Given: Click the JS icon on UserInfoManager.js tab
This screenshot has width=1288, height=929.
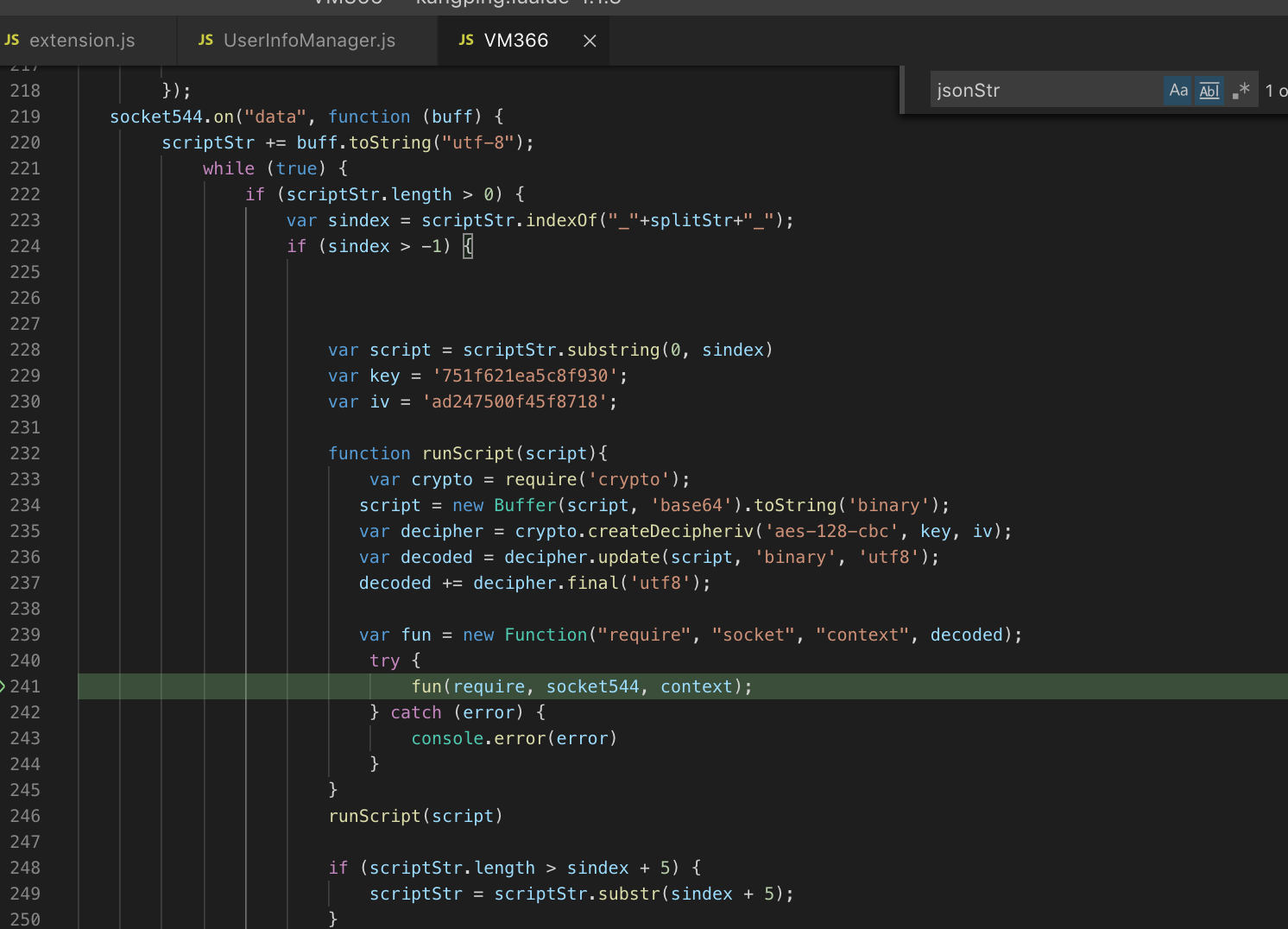Looking at the screenshot, I should tap(205, 40).
